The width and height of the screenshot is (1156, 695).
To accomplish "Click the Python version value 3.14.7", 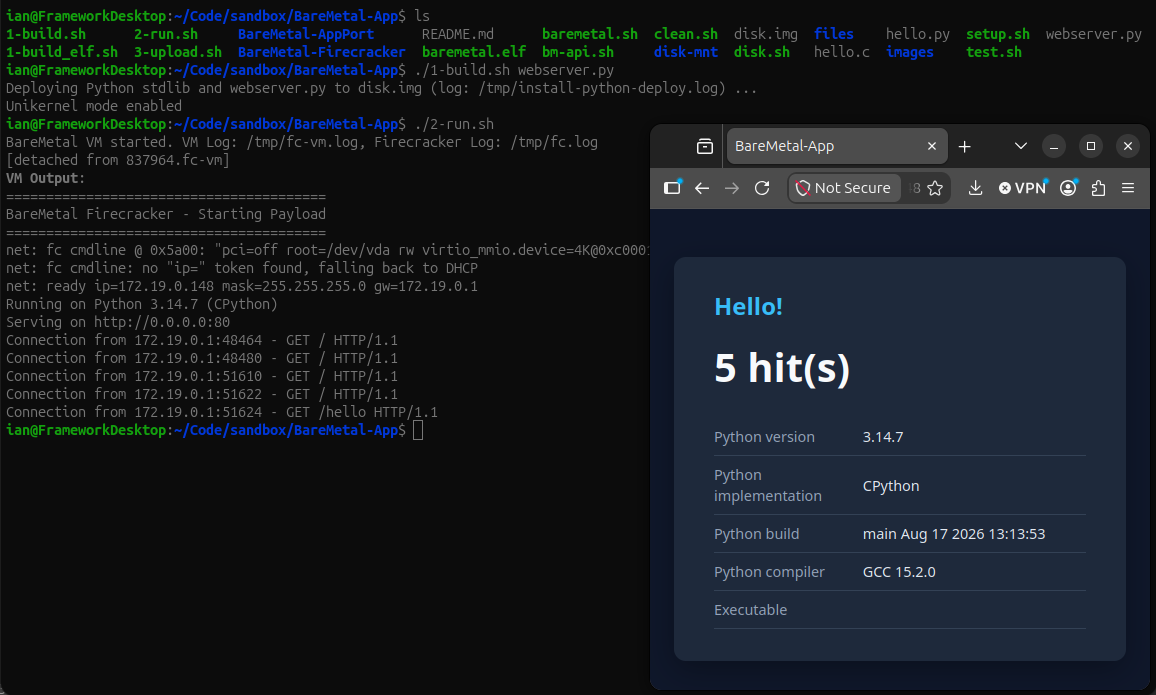I will (882, 437).
